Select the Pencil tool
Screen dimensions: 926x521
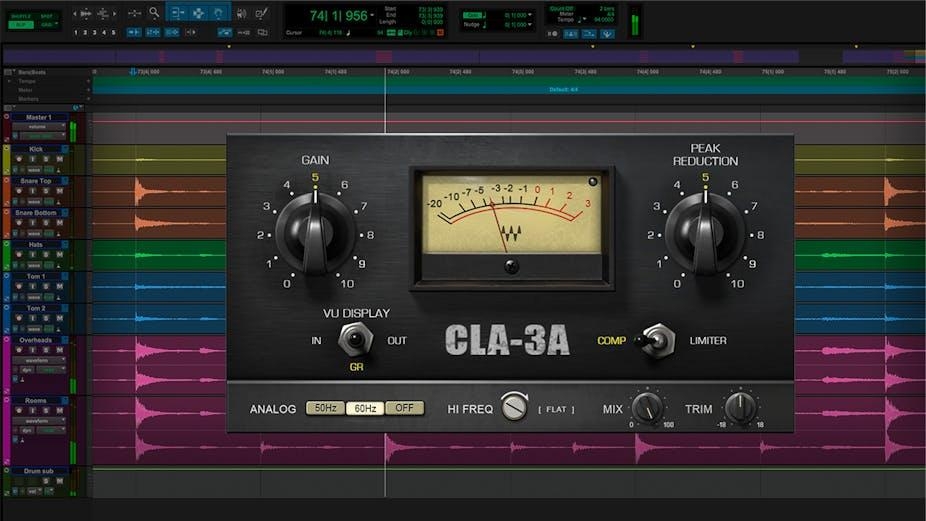262,13
